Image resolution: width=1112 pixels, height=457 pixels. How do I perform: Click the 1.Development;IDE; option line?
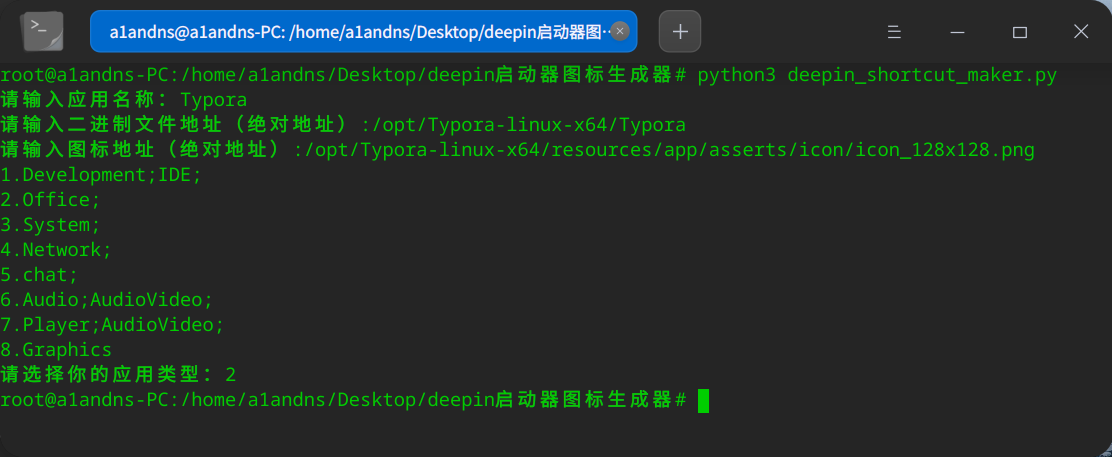coord(101,175)
